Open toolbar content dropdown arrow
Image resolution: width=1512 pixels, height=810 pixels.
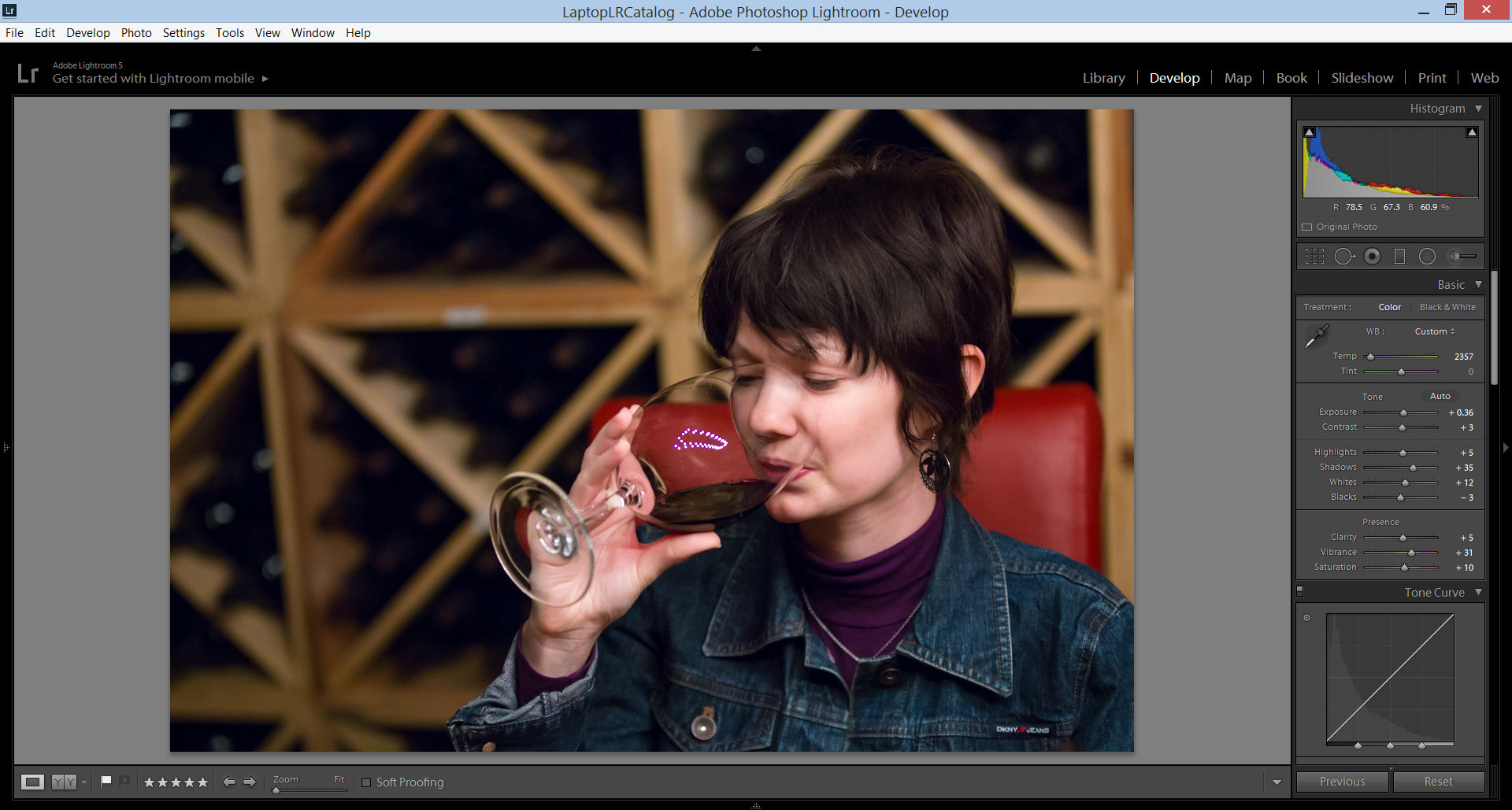click(x=1277, y=782)
